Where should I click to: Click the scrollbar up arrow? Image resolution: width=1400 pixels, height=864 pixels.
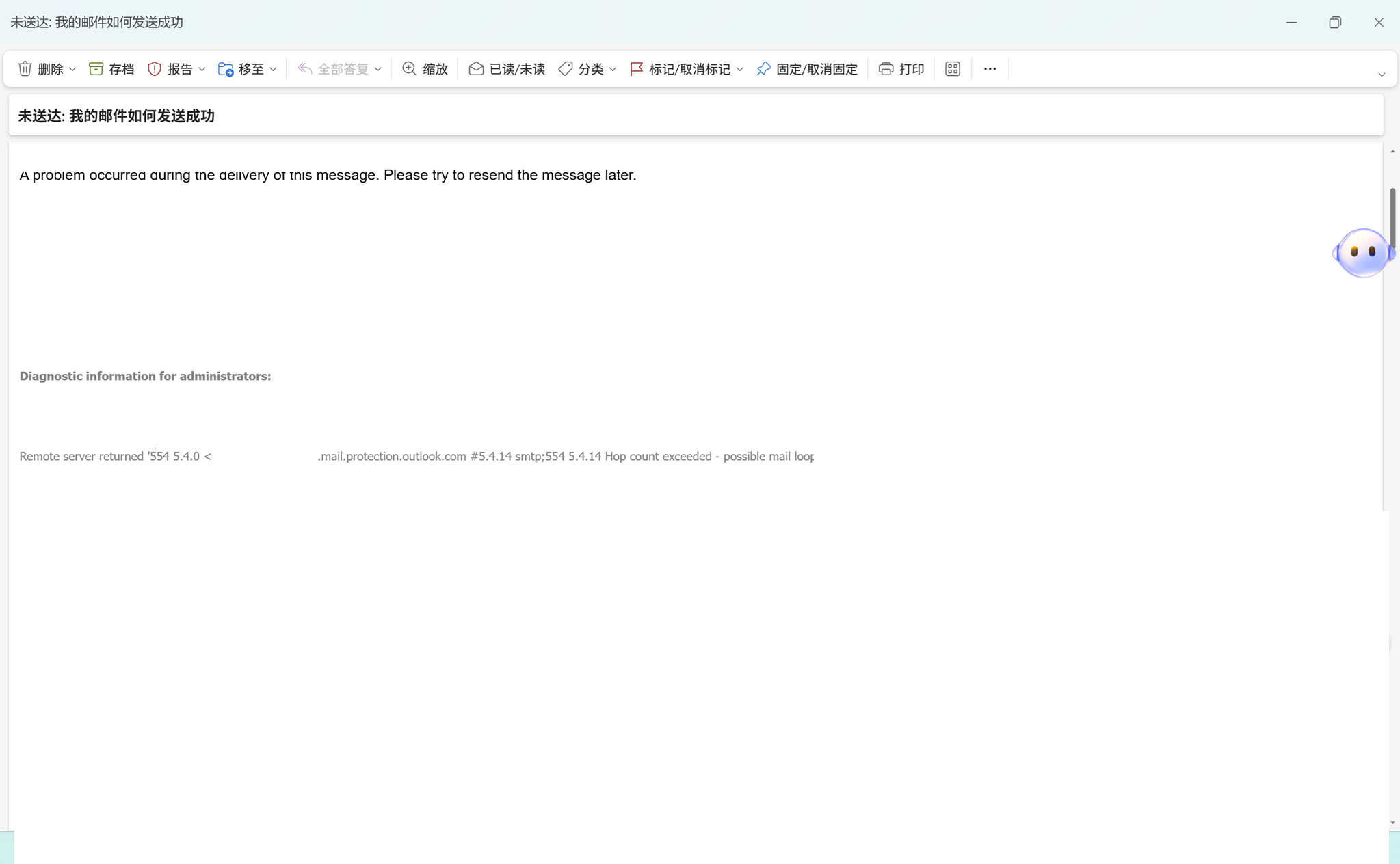(x=1392, y=152)
